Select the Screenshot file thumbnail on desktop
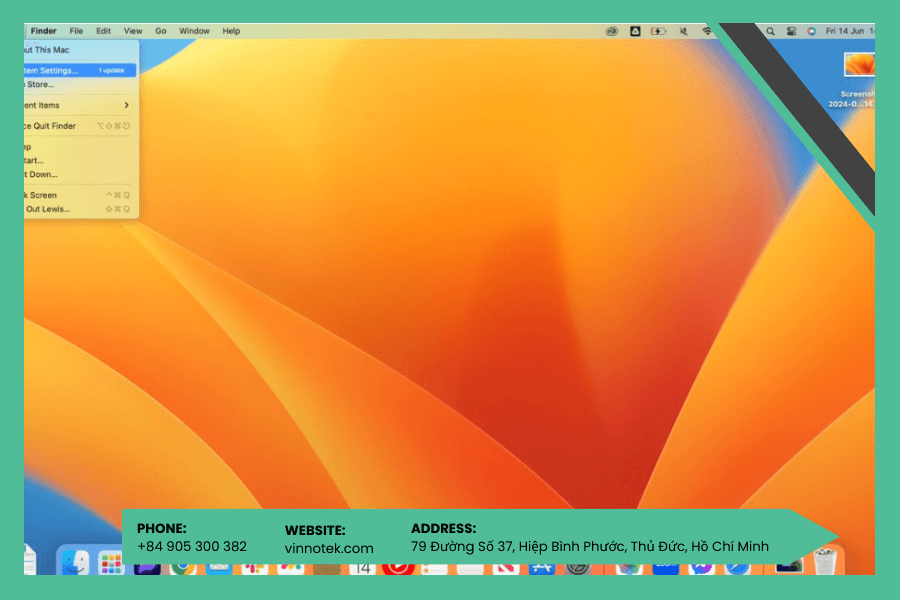The height and width of the screenshot is (600, 900). click(859, 64)
